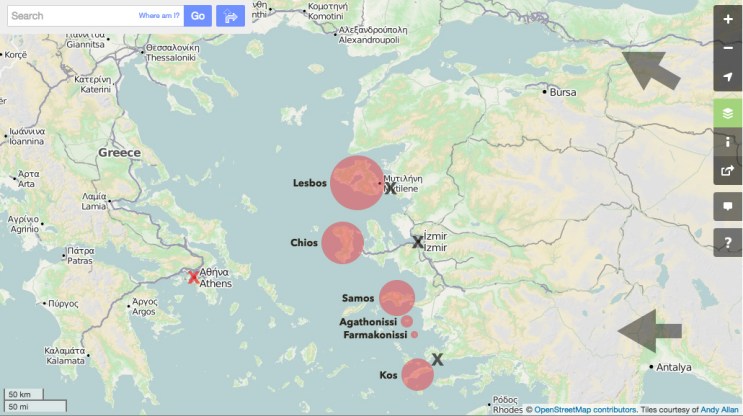Click the Kalamata city label
This screenshot has width=743, height=416.
pyautogui.click(x=65, y=356)
